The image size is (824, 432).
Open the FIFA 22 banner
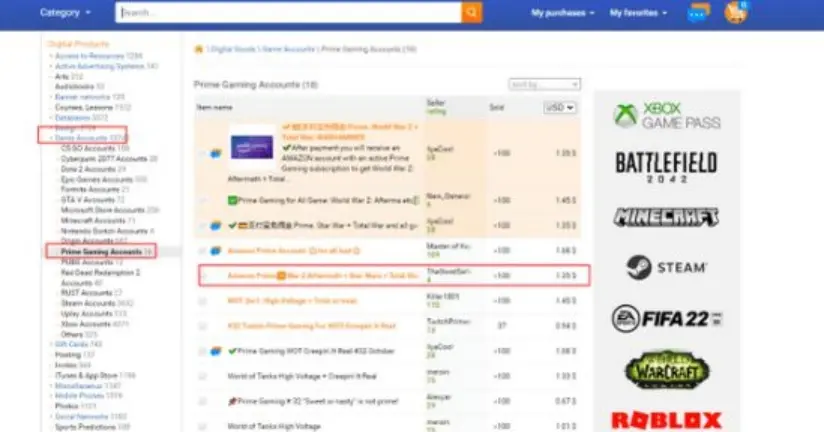pos(666,318)
